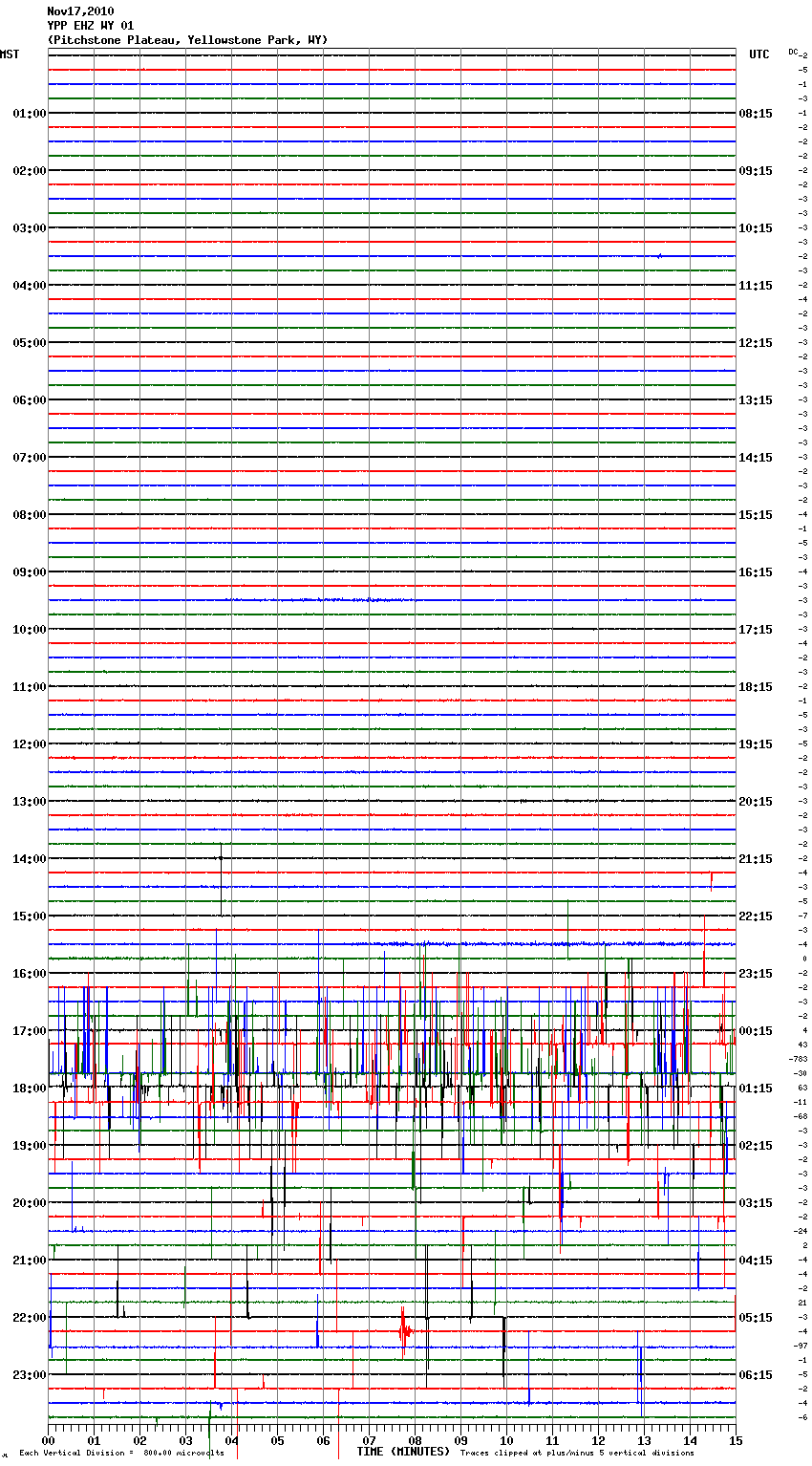Select the 03:00 MST time label

[x=30, y=228]
